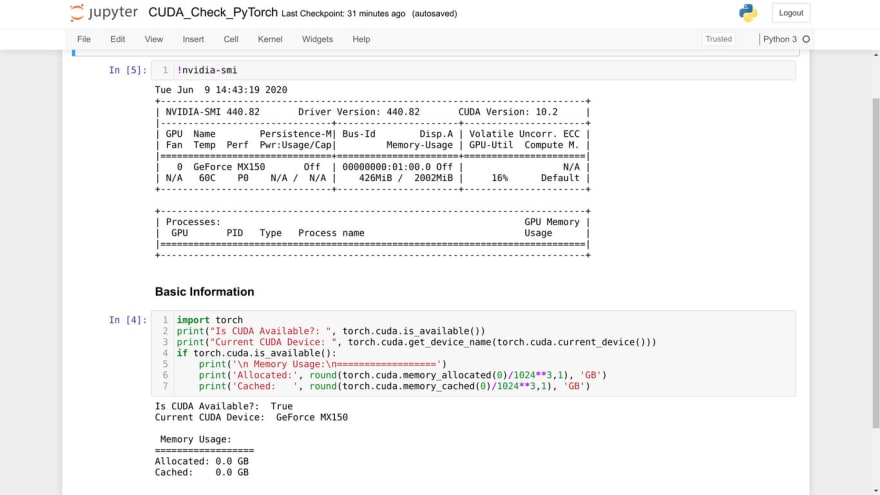Viewport: 880px width, 495px height.
Task: Click the memory_cached print code line
Action: tap(394, 386)
